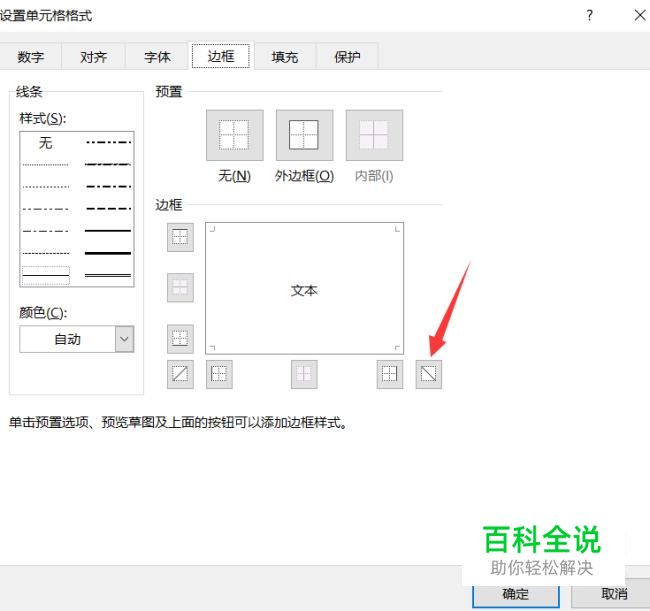The width and height of the screenshot is (650, 611).
Task: Switch to the 对齐 tab
Action: 94,56
